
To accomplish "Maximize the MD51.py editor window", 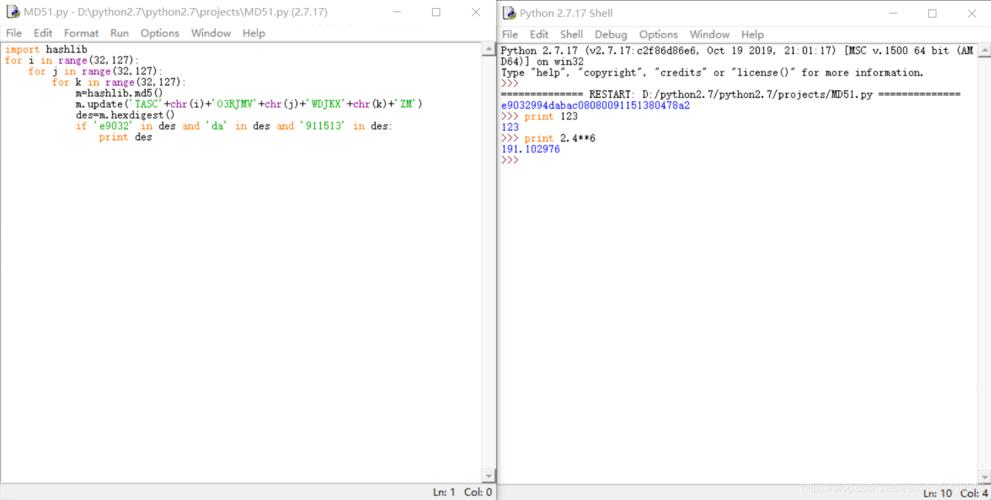I will (436, 12).
